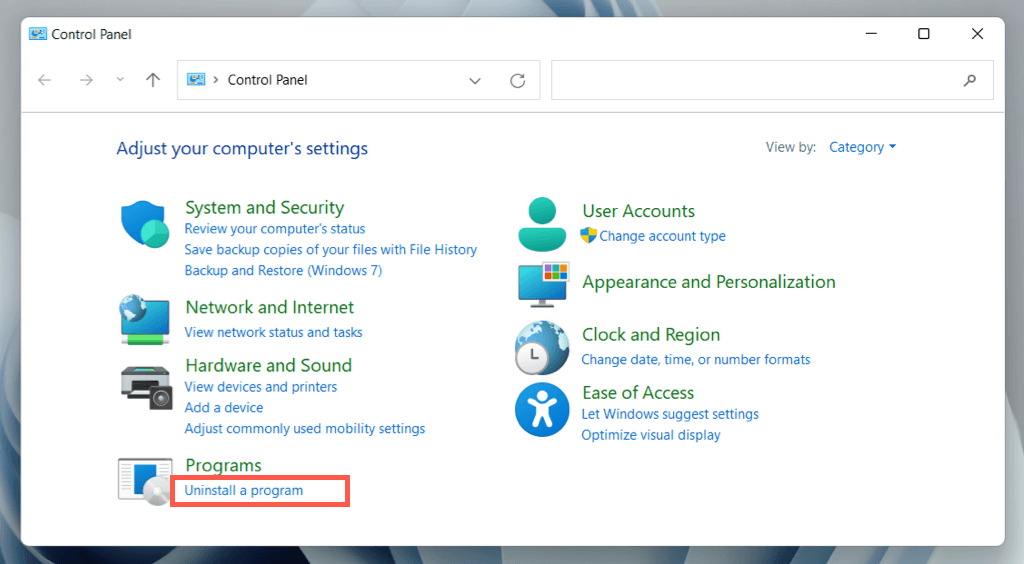Open the Network and Internet globe icon
This screenshot has height=564, width=1024.
[x=145, y=319]
